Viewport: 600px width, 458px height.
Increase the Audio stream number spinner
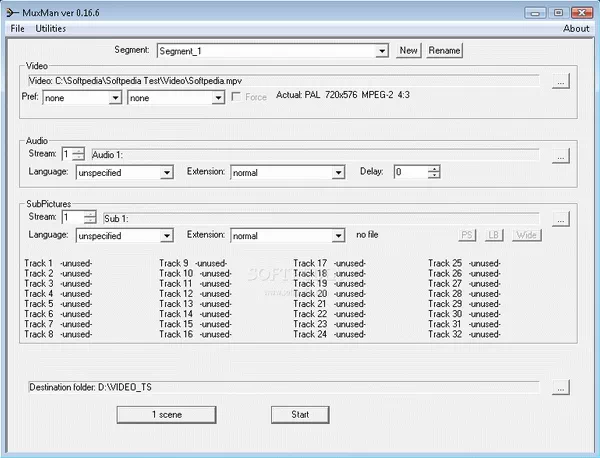[x=79, y=151]
